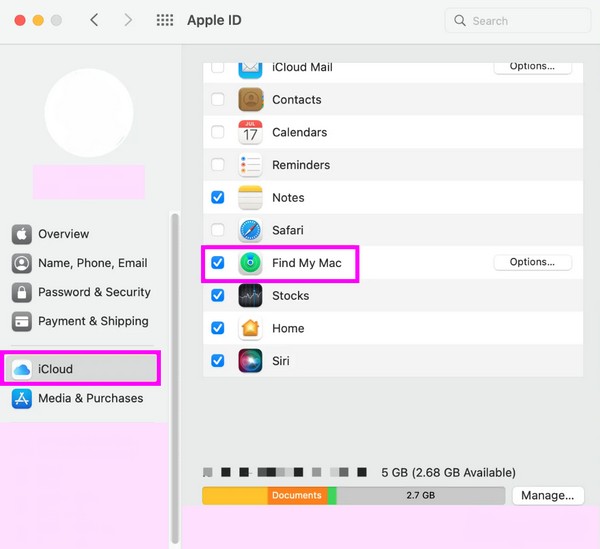Uncheck the Find My Mac checkbox
The width and height of the screenshot is (600, 549).
click(218, 263)
